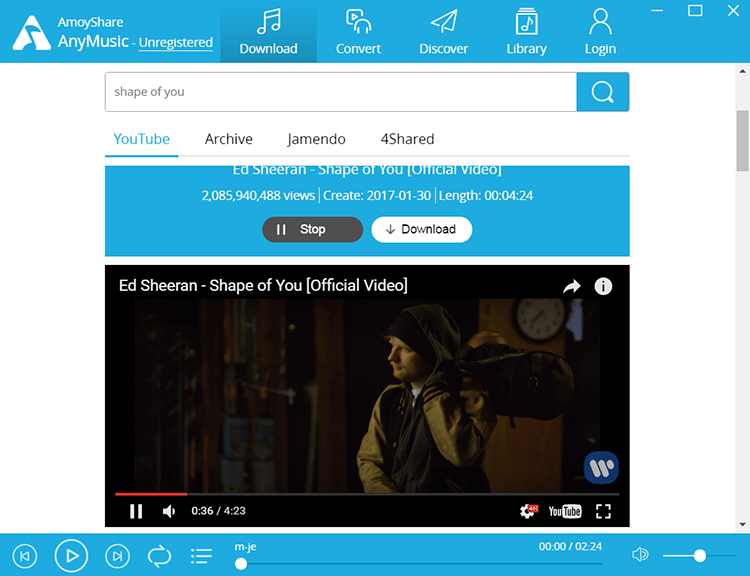Open the playlist queue icon

(201, 556)
